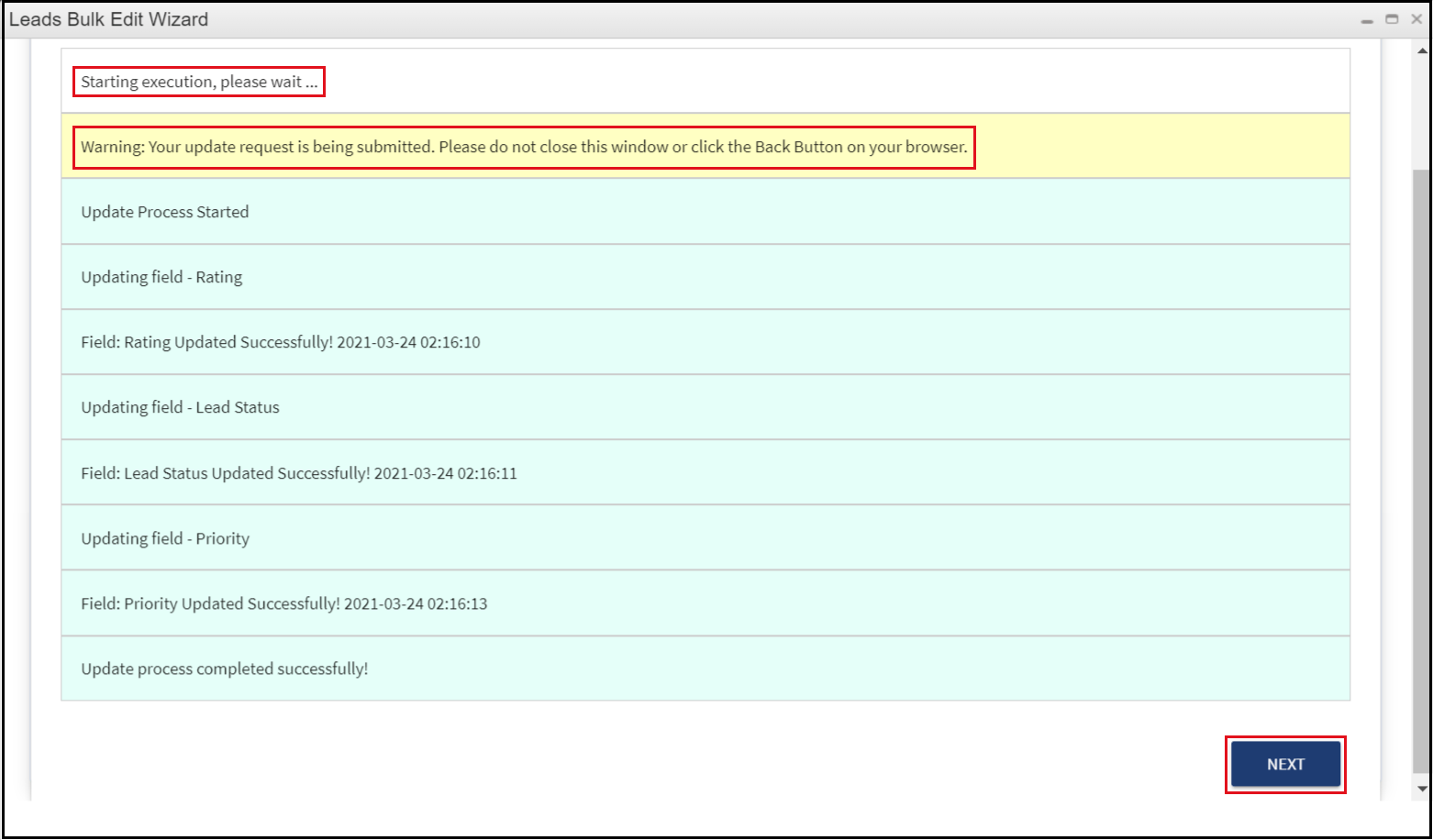Minimize the Leads Bulk Edit Wizard window

tap(1367, 18)
